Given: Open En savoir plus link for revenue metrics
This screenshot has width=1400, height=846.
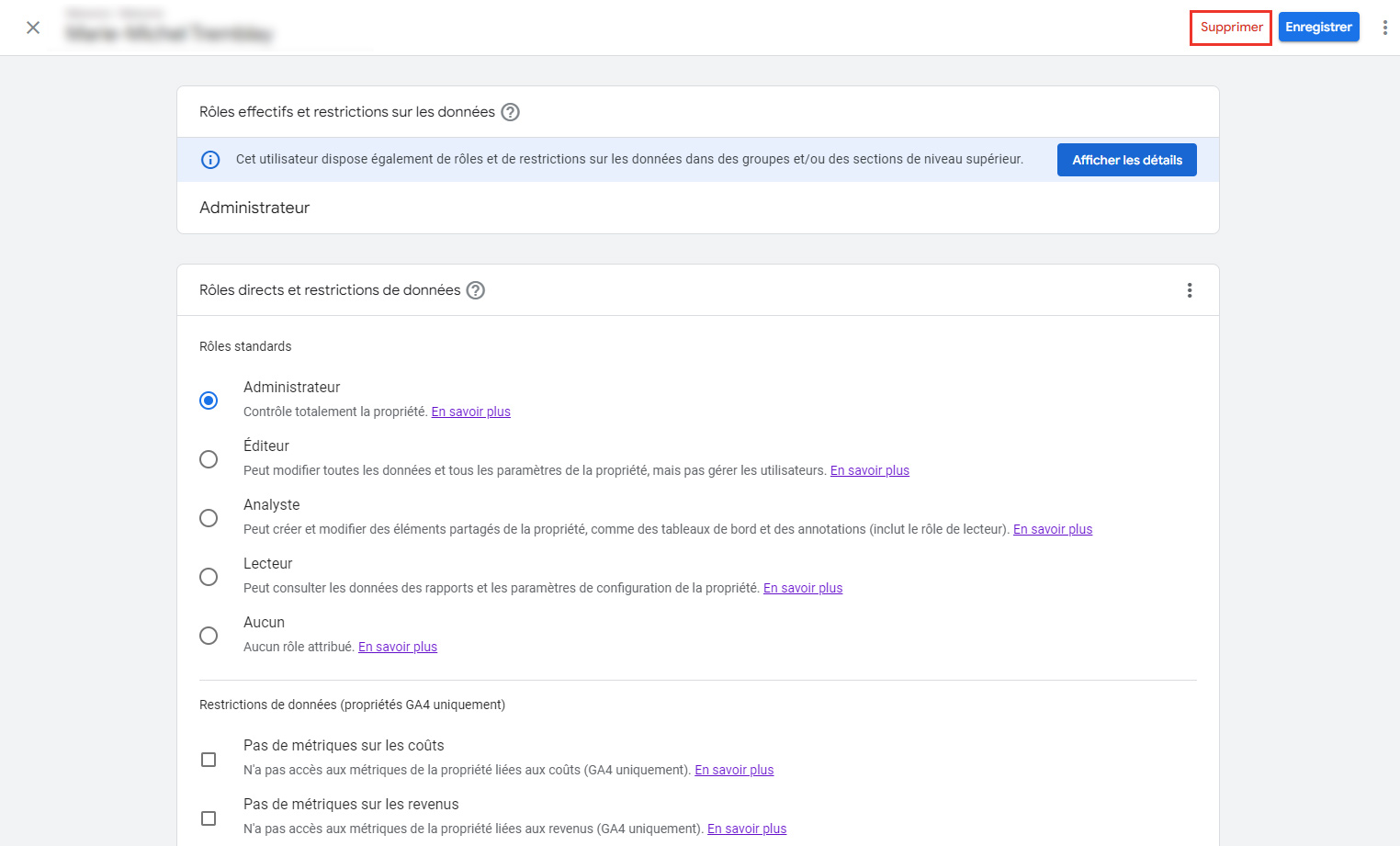Looking at the screenshot, I should (747, 829).
